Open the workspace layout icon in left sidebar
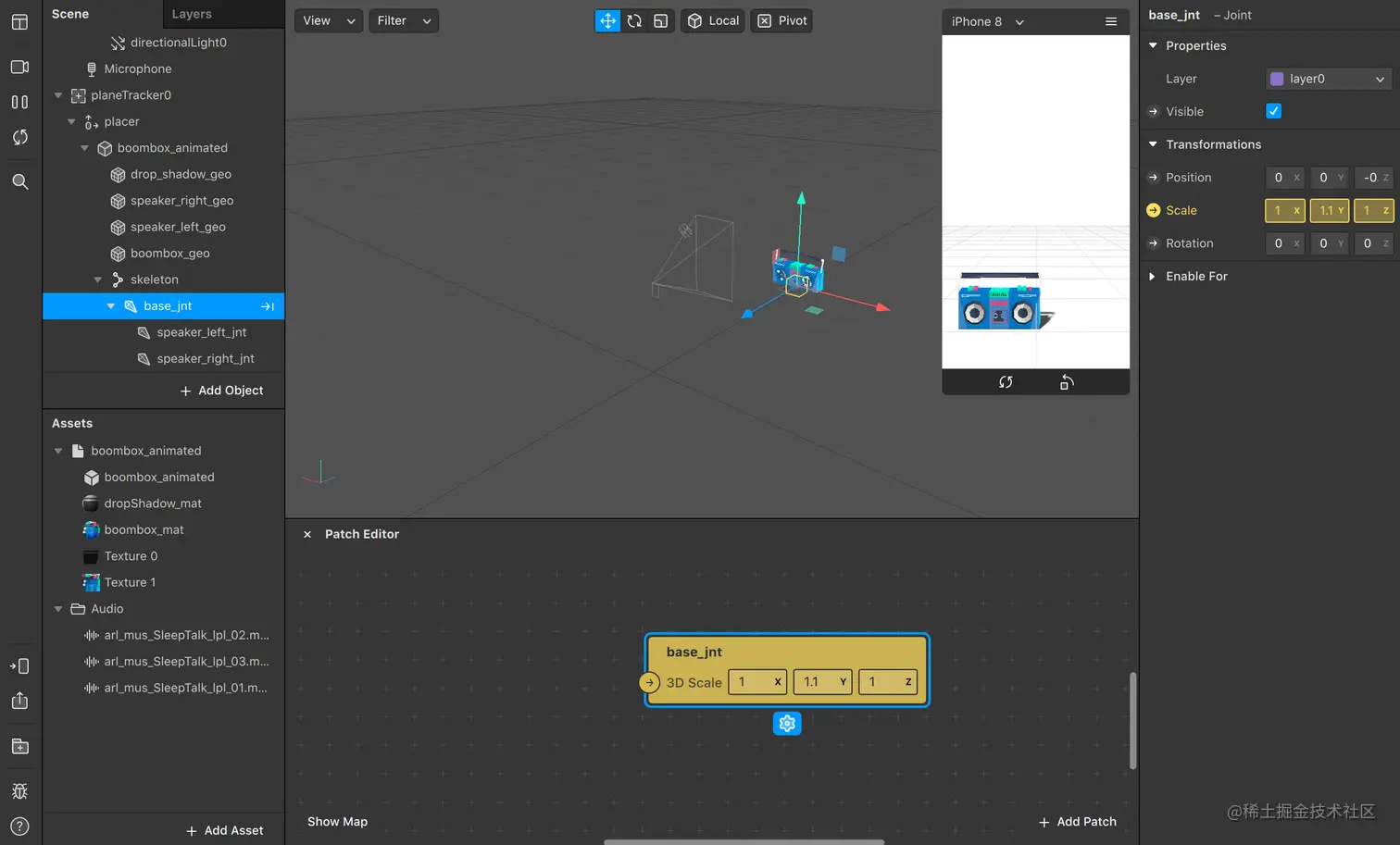Screen dimensions: 1400x845 (19, 21)
